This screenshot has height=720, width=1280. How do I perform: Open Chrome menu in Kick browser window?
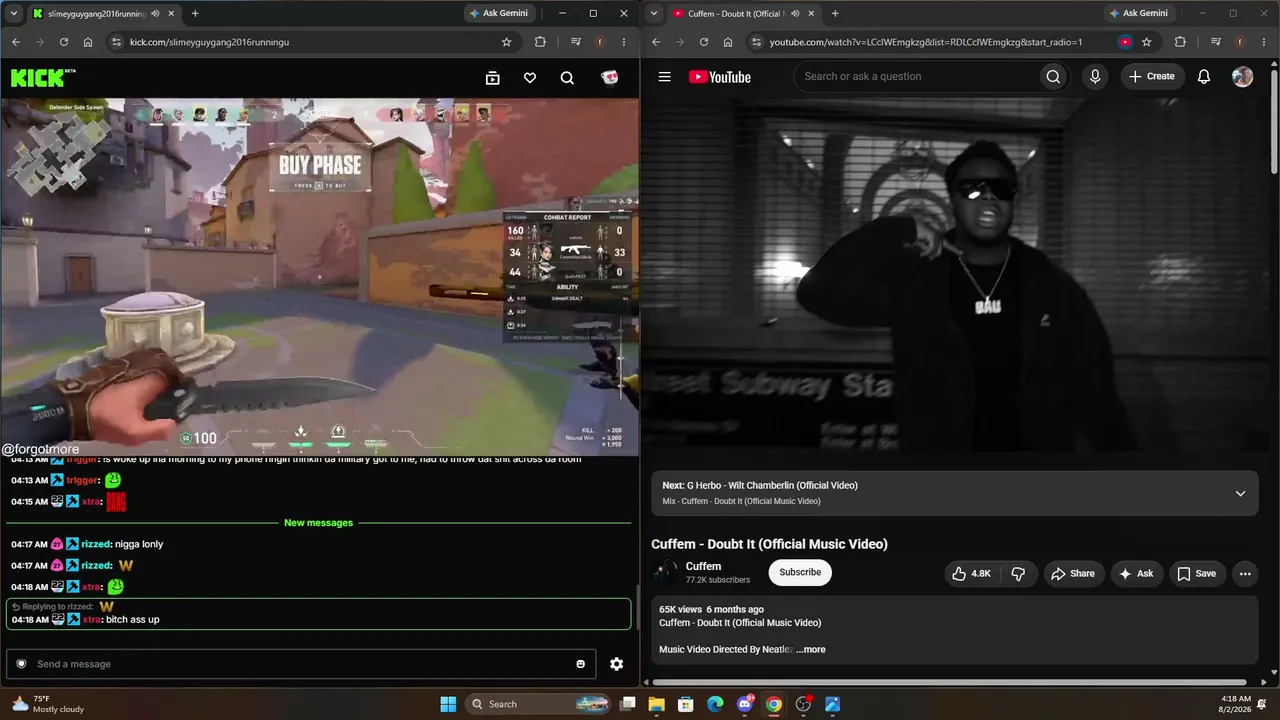tap(624, 42)
